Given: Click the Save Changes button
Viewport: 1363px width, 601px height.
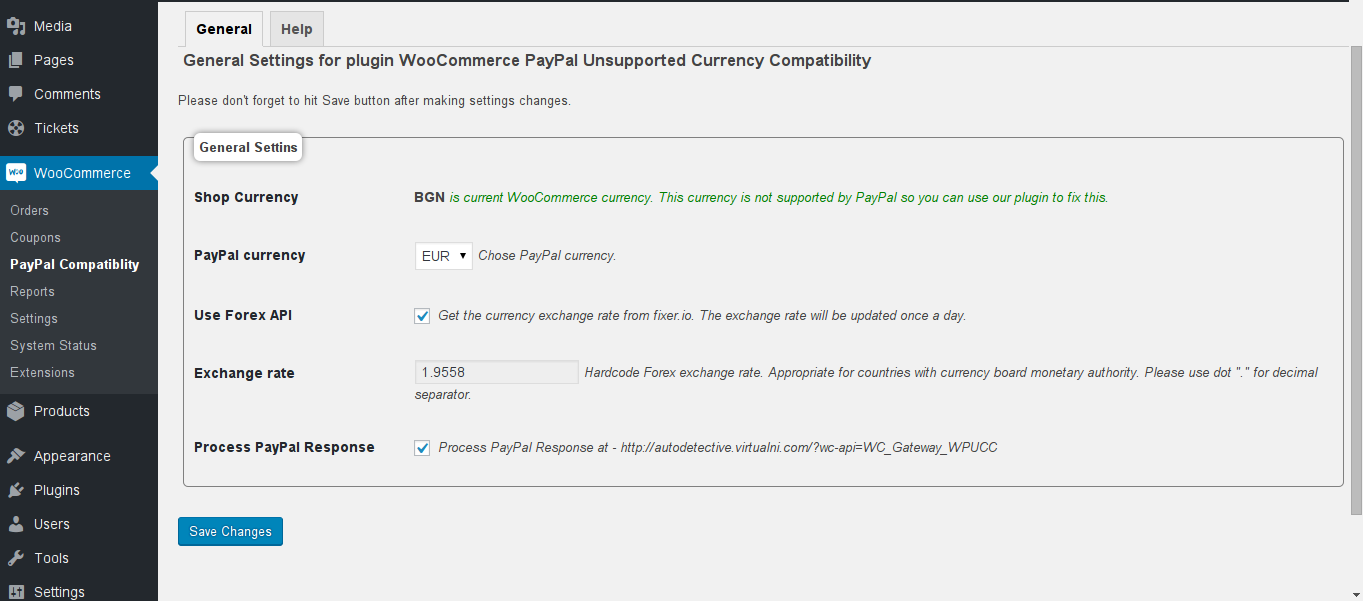Looking at the screenshot, I should 230,531.
